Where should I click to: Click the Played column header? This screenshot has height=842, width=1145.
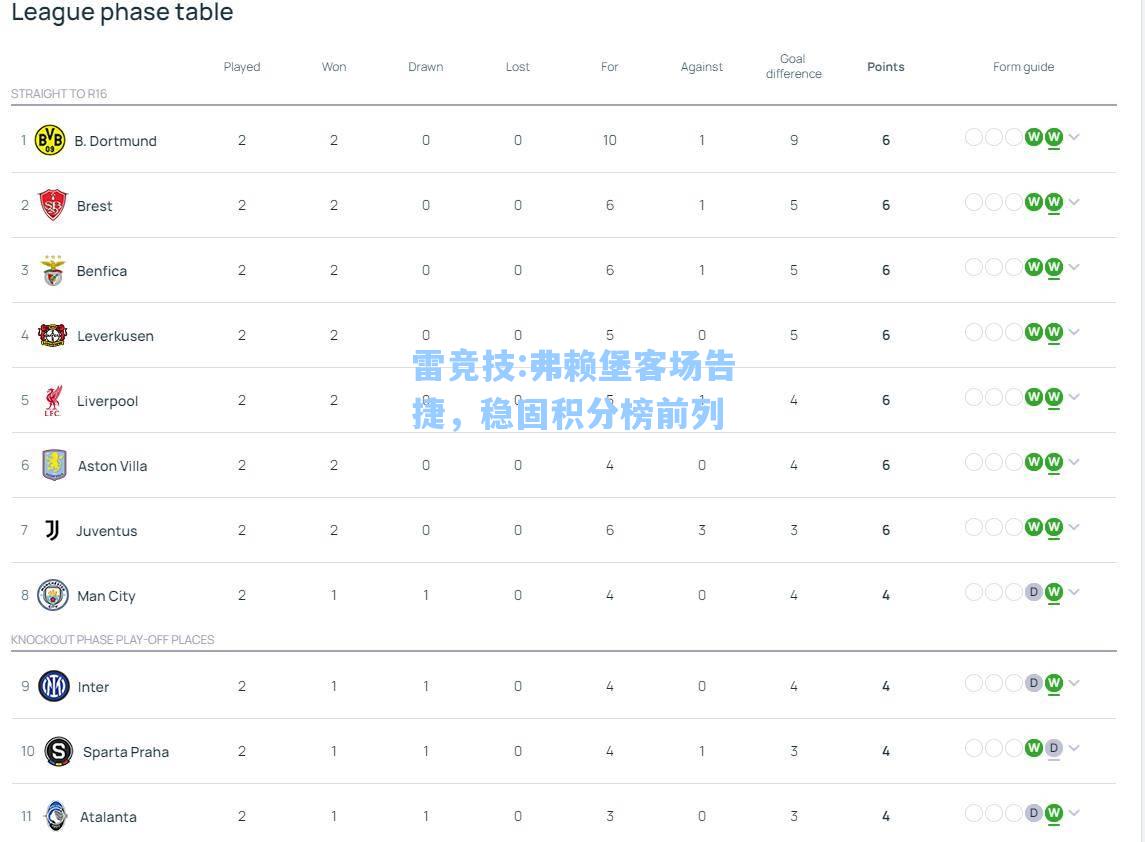coord(242,66)
